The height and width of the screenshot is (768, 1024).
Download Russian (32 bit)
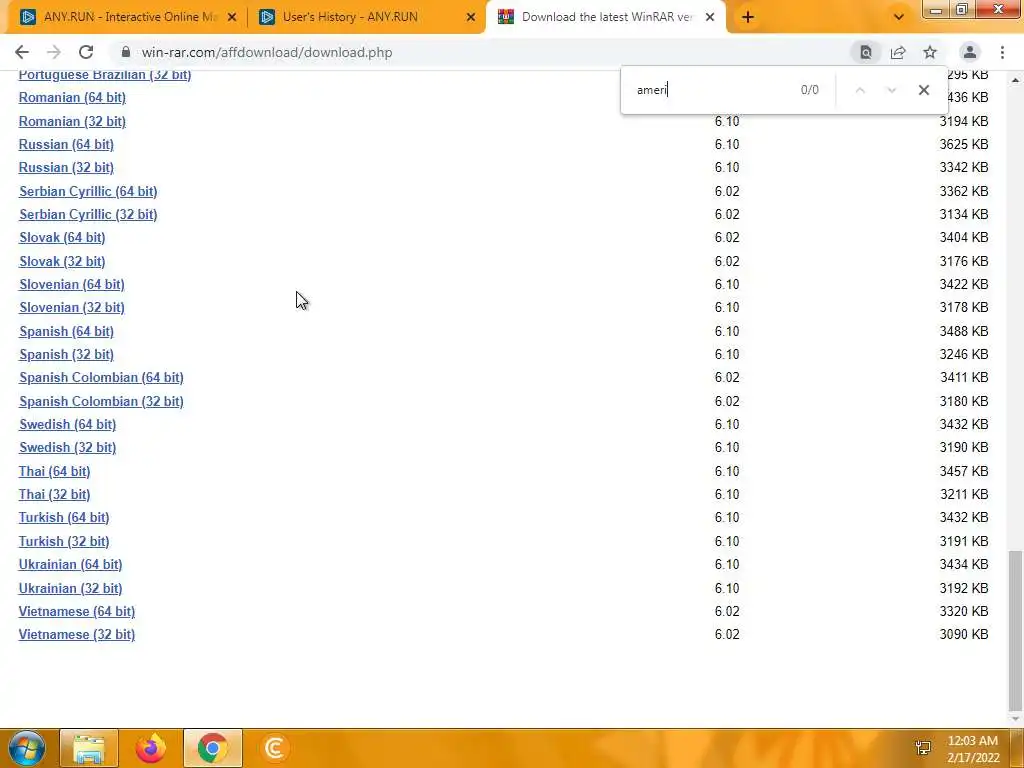point(66,167)
